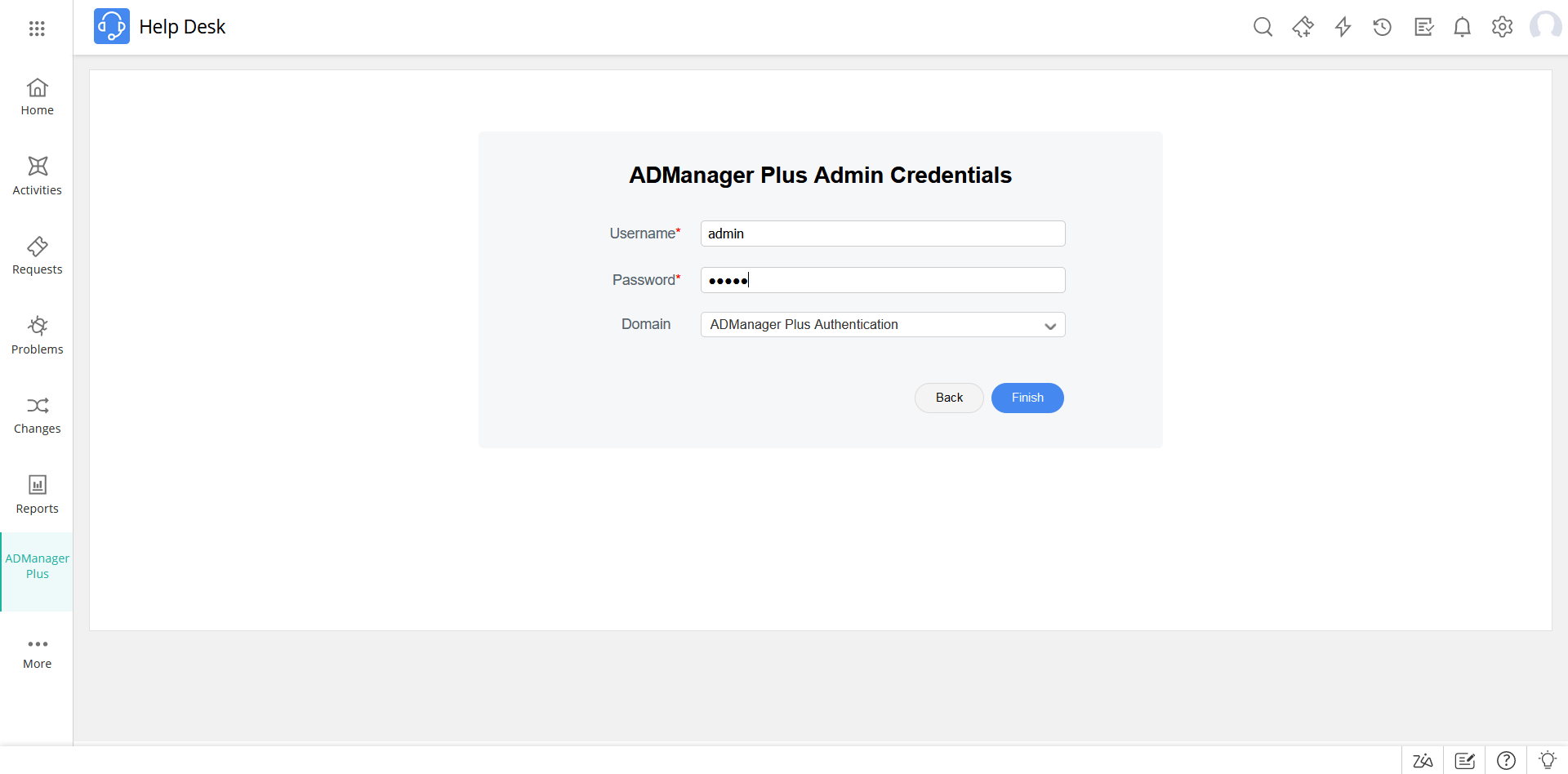Click the help question mark icon
This screenshot has width=1568, height=774.
[x=1506, y=760]
